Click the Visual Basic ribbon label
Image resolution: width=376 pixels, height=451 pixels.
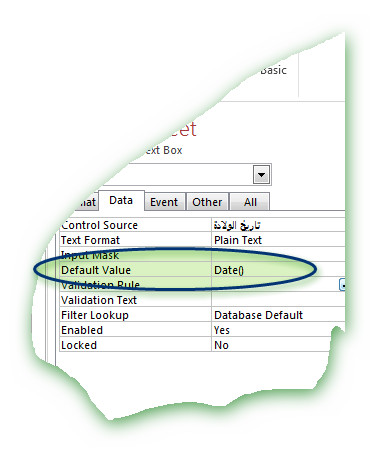point(273,70)
